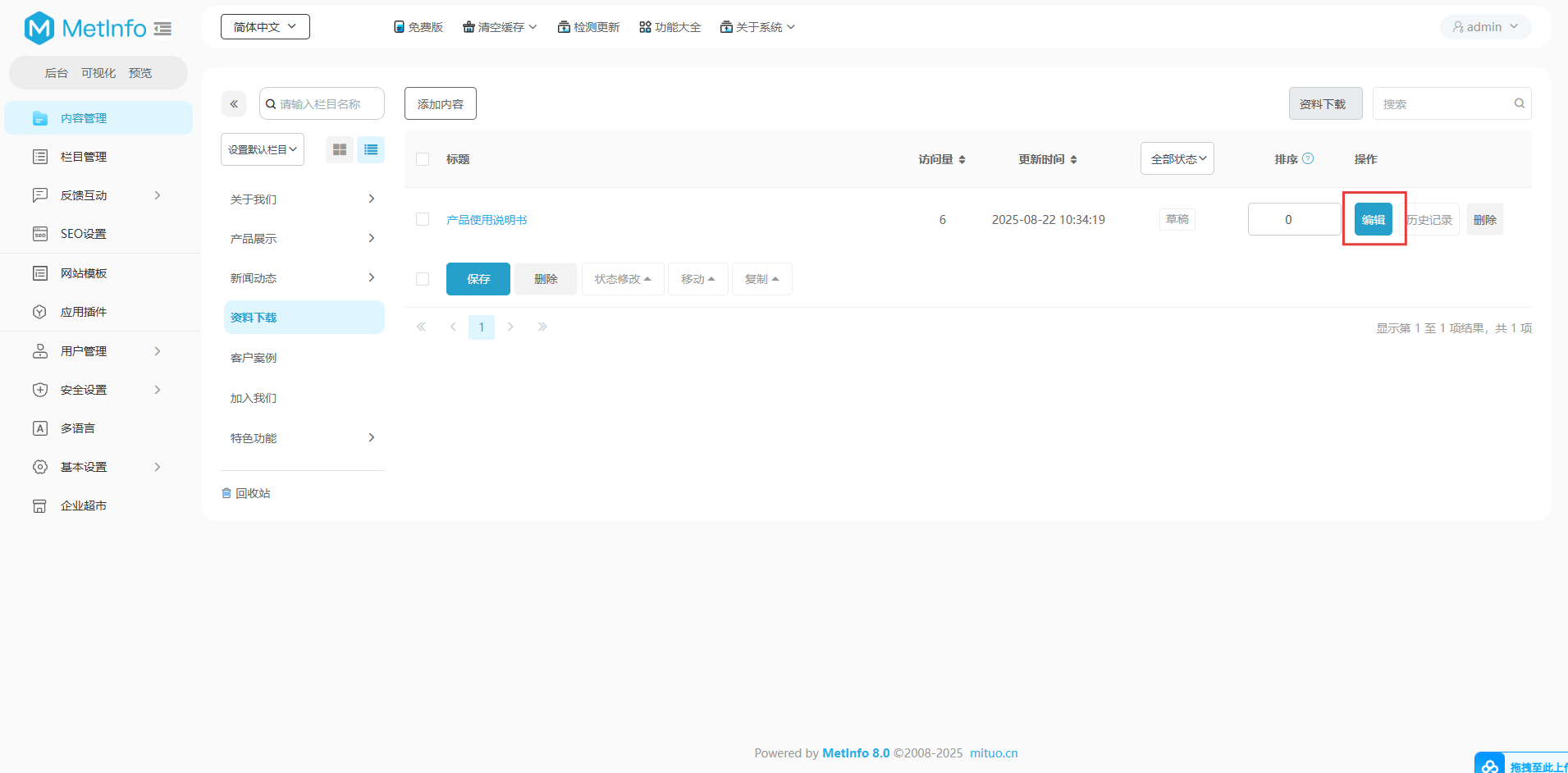The height and width of the screenshot is (773, 1568).
Task: Go to next page arrow
Action: [510, 327]
